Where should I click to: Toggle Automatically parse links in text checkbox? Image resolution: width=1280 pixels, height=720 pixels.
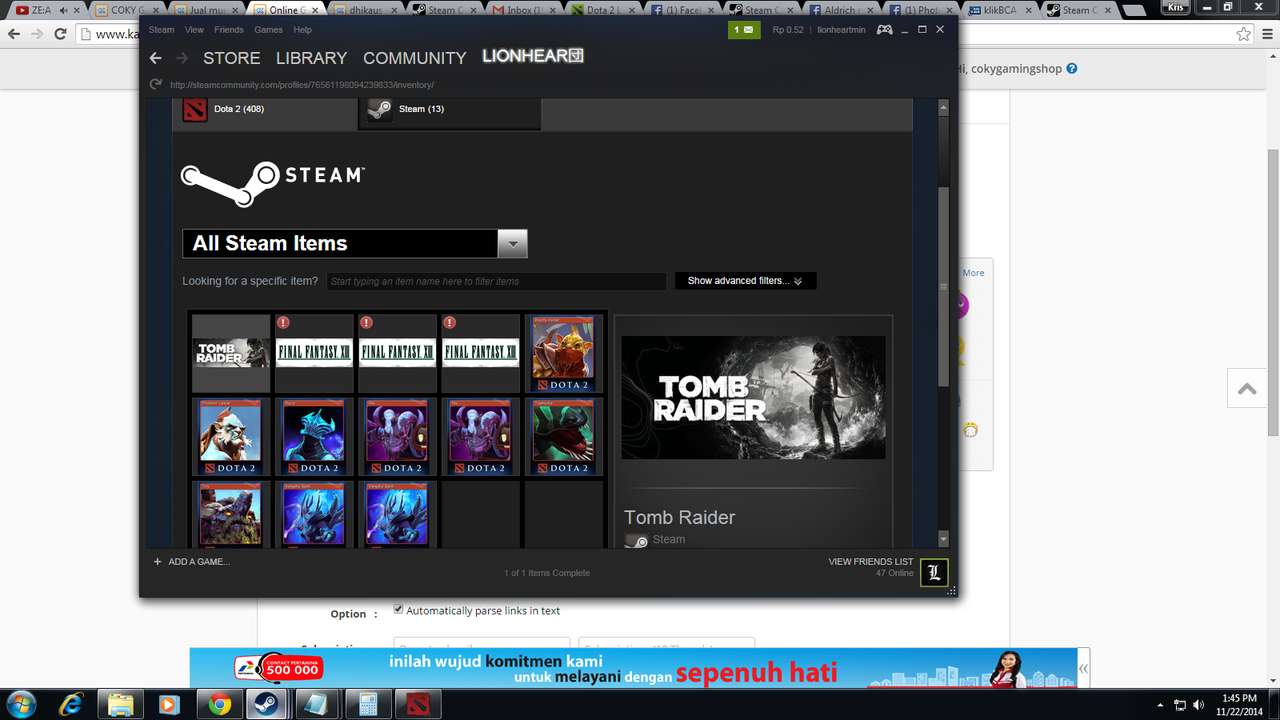(x=399, y=609)
